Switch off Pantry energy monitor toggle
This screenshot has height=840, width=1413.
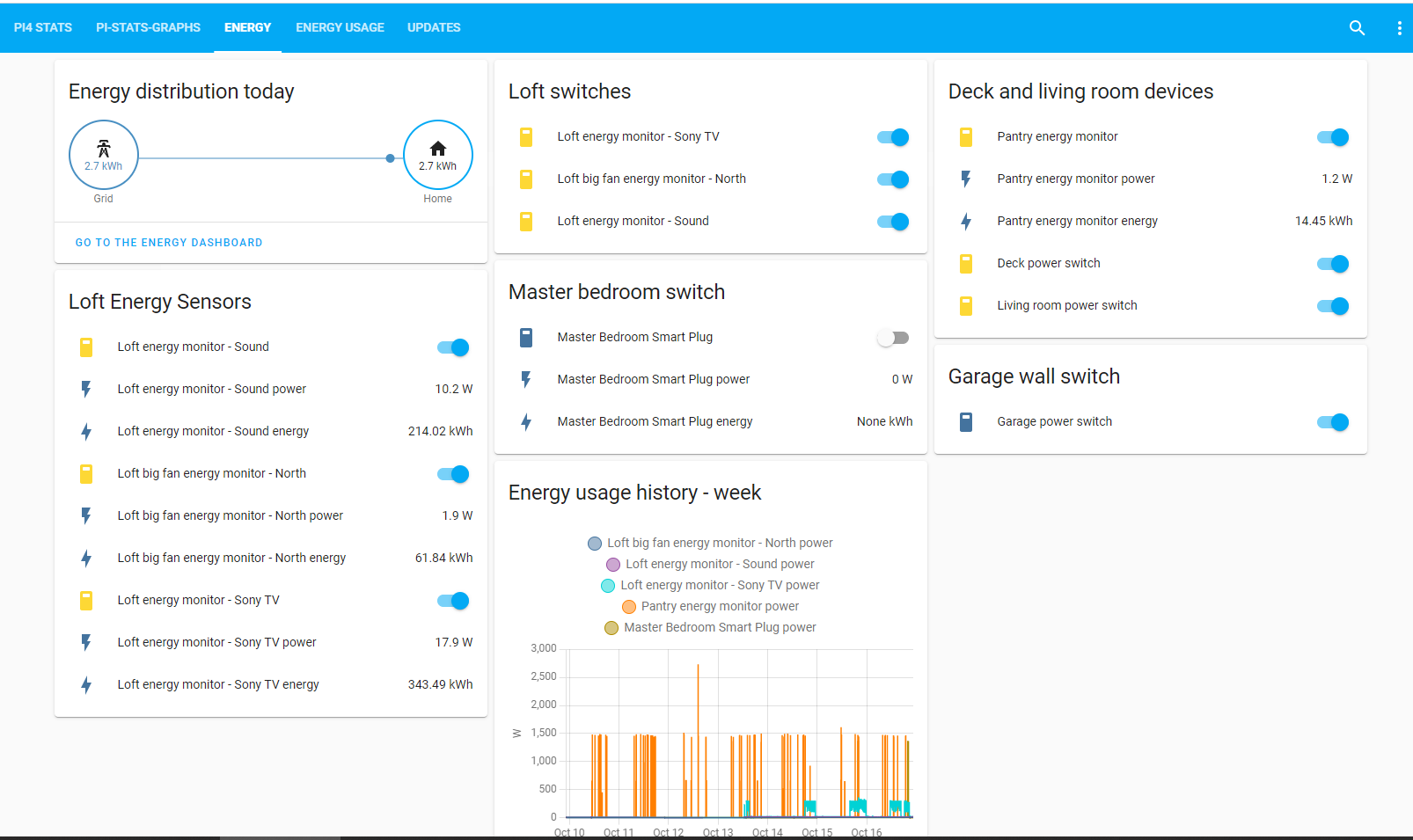tap(1333, 137)
